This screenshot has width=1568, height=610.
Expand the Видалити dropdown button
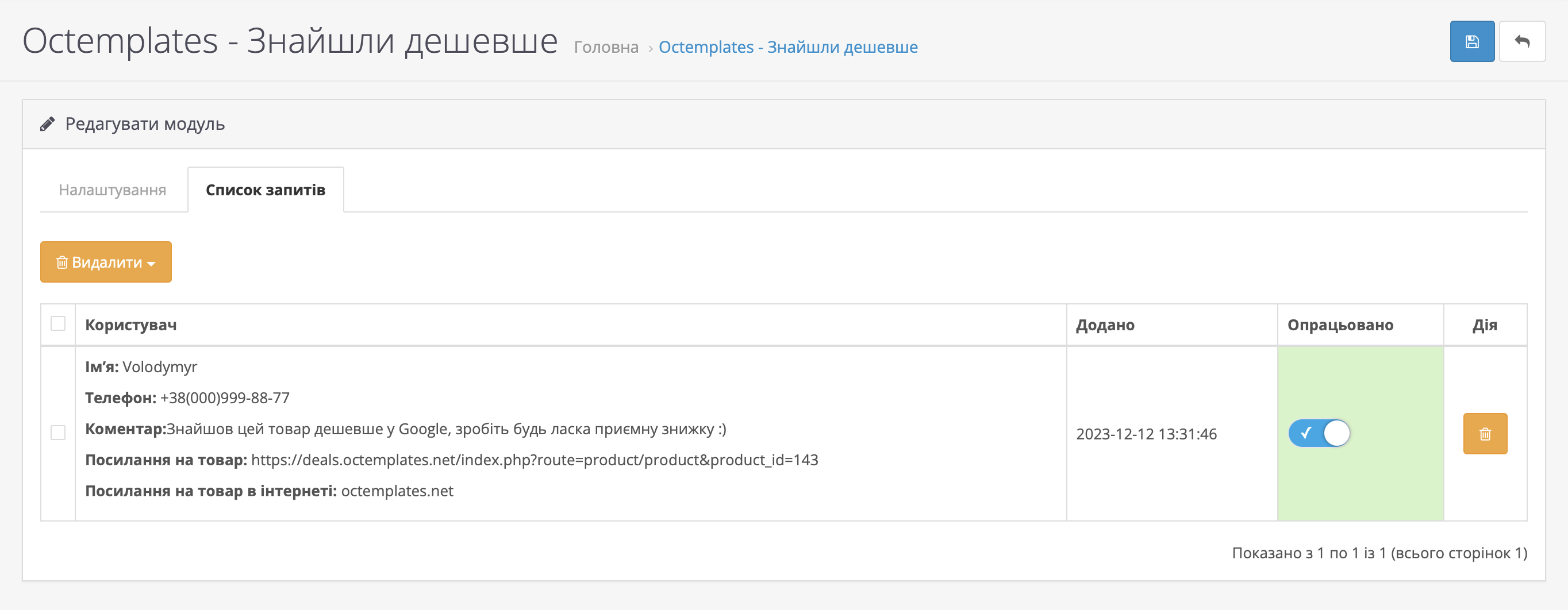(x=106, y=262)
